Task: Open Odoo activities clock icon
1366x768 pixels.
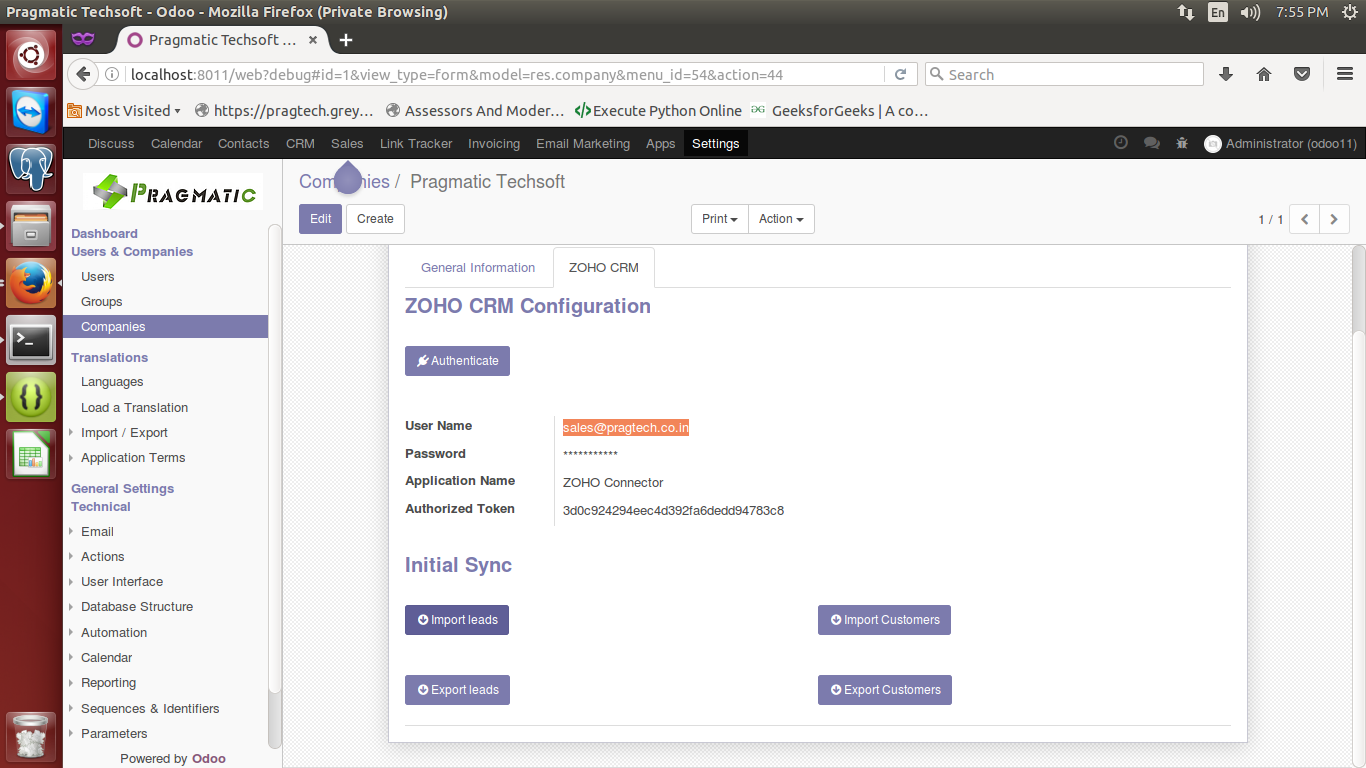Action: click(x=1121, y=143)
